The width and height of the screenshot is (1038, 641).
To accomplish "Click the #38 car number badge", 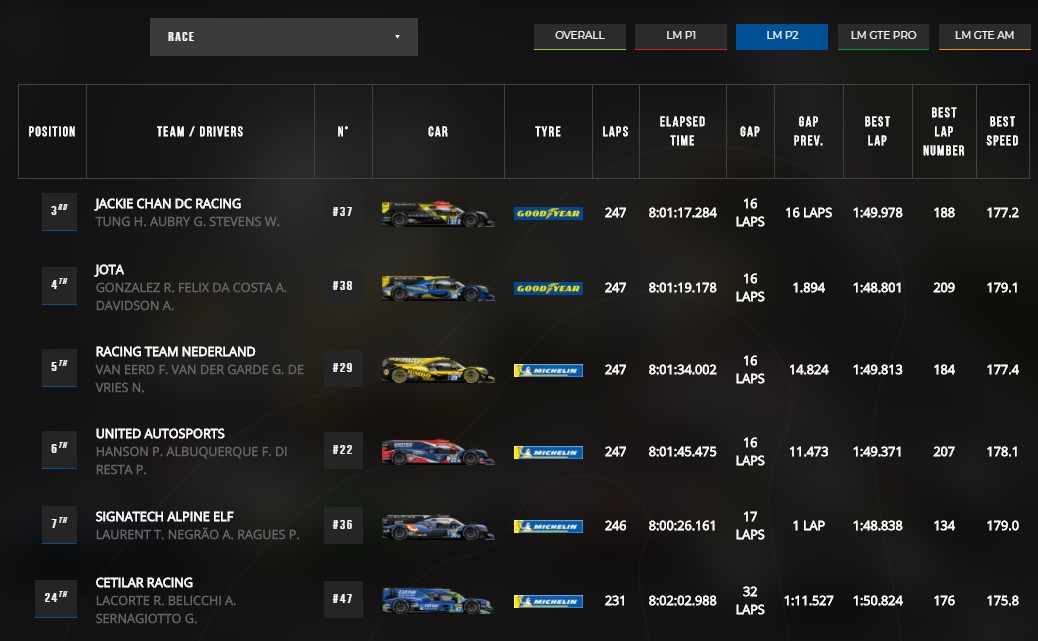I will [x=343, y=286].
